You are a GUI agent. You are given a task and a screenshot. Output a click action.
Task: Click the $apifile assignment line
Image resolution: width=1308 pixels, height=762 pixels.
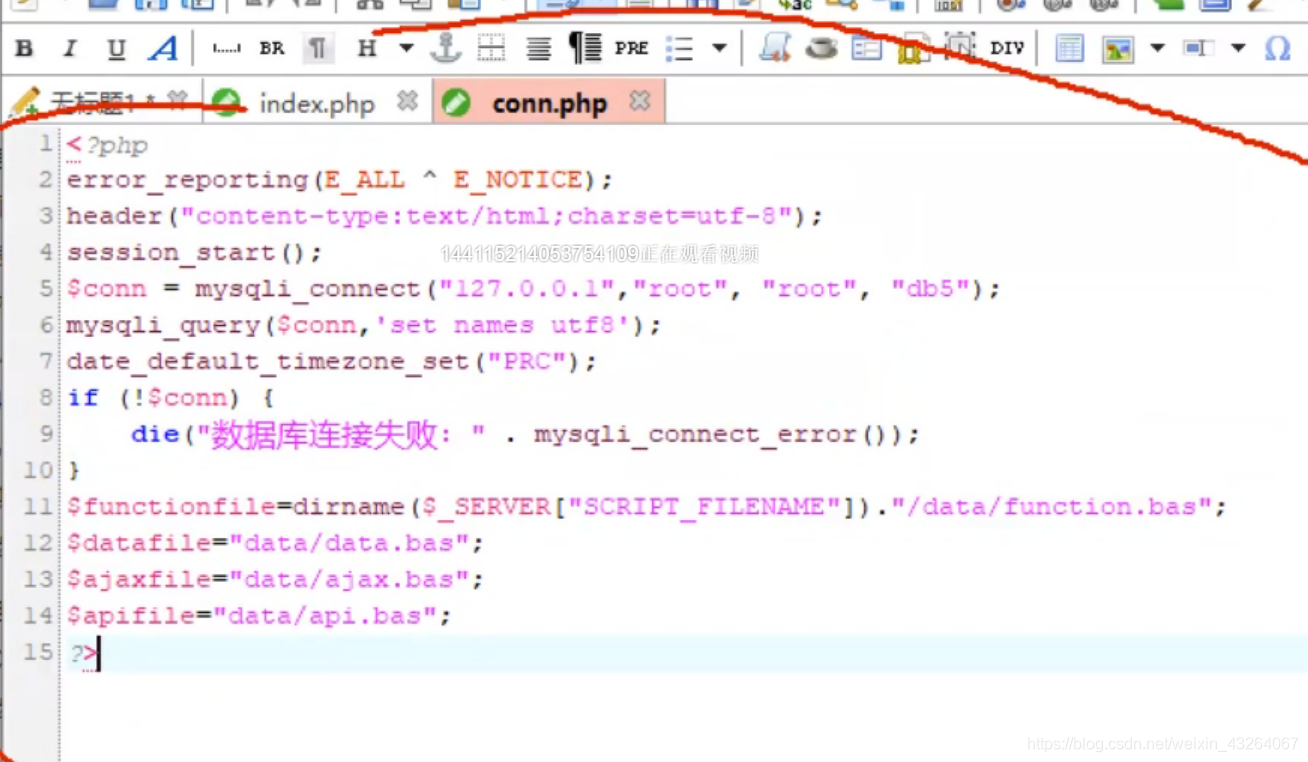(x=259, y=616)
